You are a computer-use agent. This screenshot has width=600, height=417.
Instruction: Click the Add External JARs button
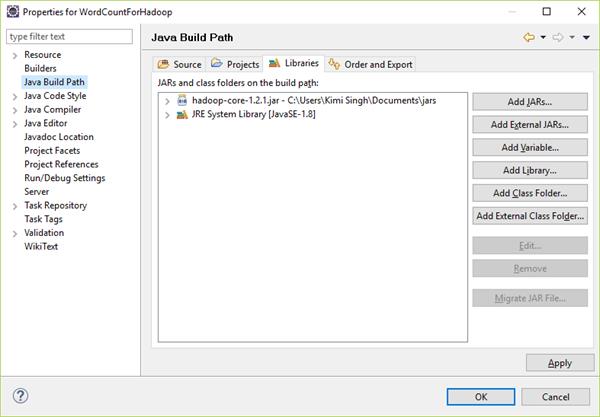click(x=529, y=125)
